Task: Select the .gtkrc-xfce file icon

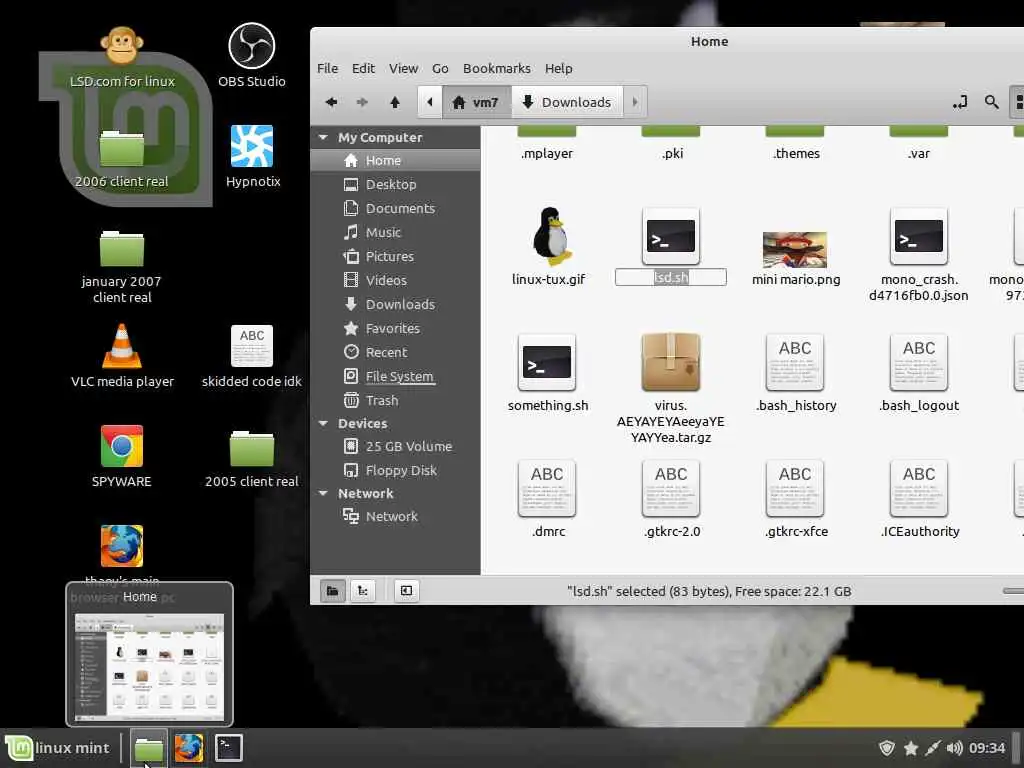Action: [x=795, y=488]
